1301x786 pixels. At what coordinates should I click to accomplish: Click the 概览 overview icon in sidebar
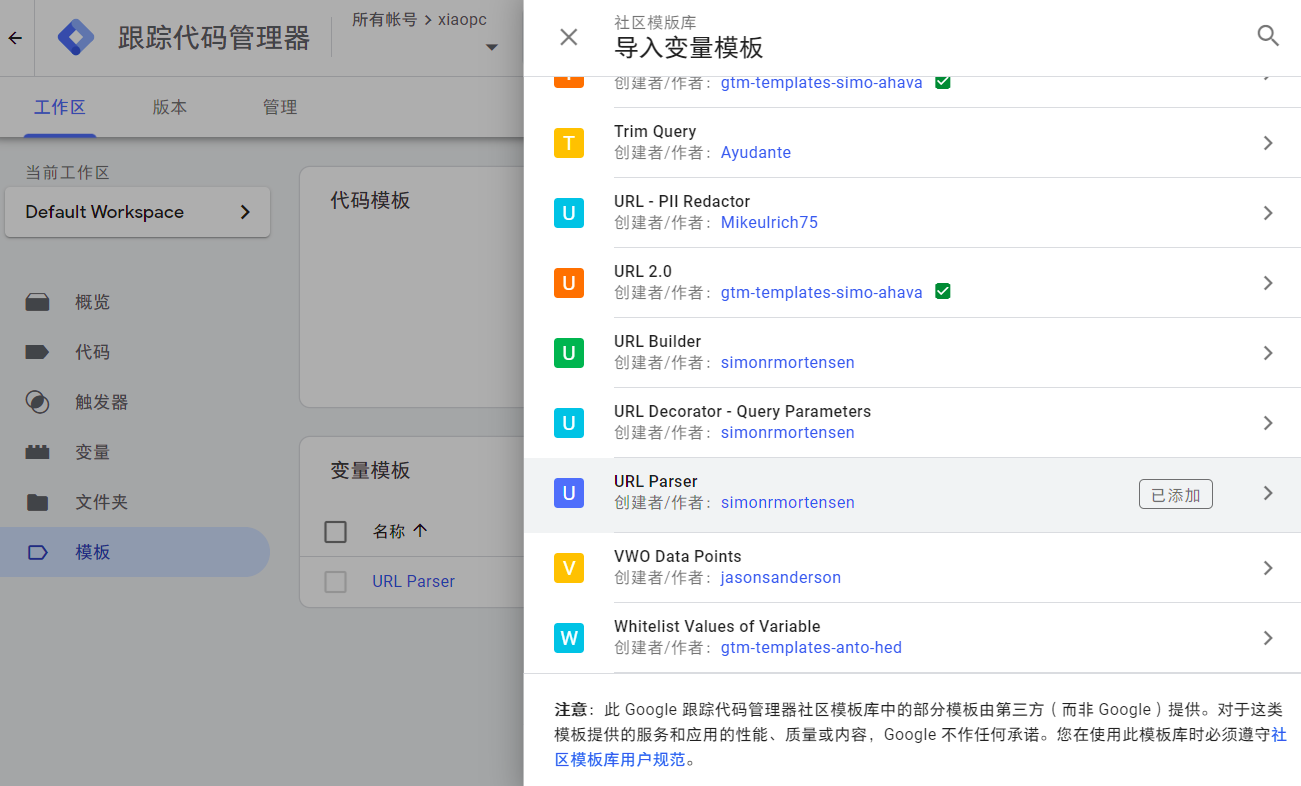tap(37, 302)
